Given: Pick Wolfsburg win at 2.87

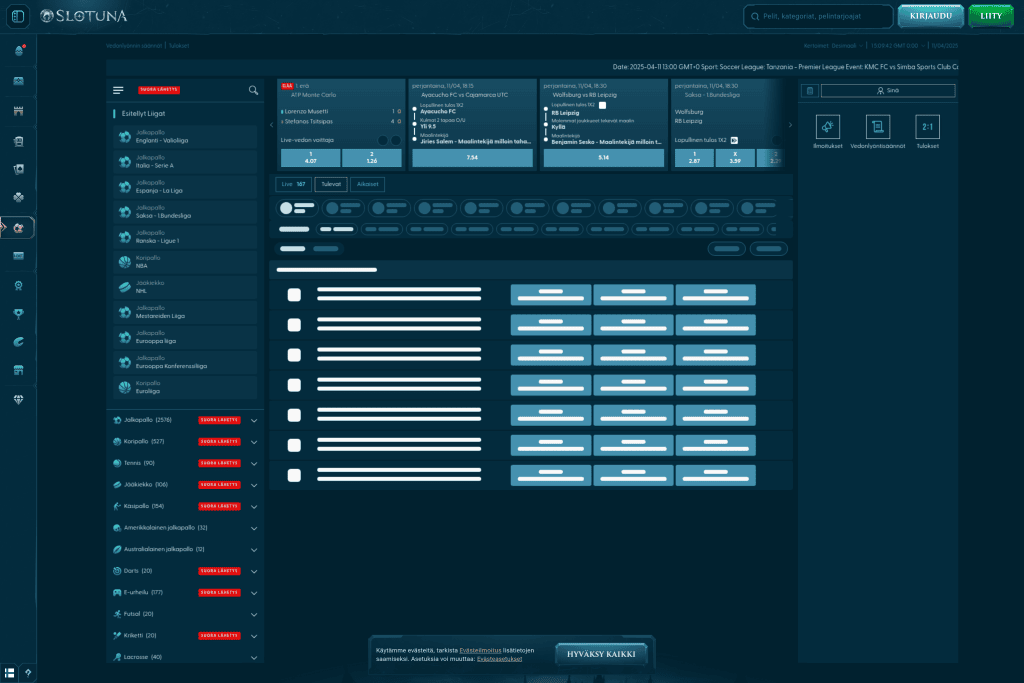Looking at the screenshot, I should 694,157.
